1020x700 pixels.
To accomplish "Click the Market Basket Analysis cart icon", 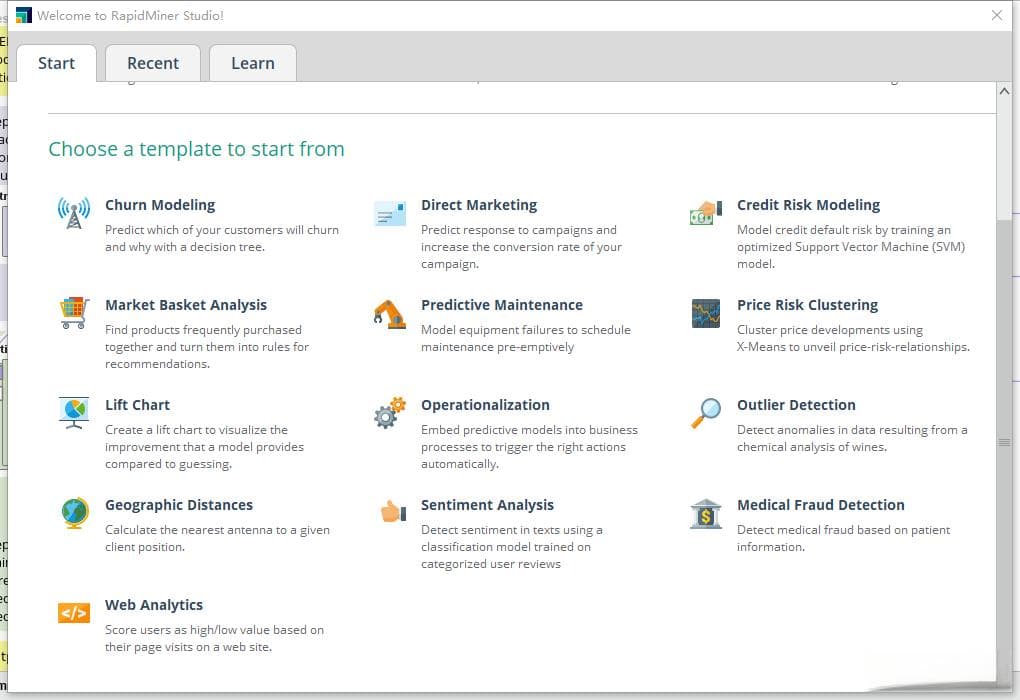I will (x=74, y=313).
